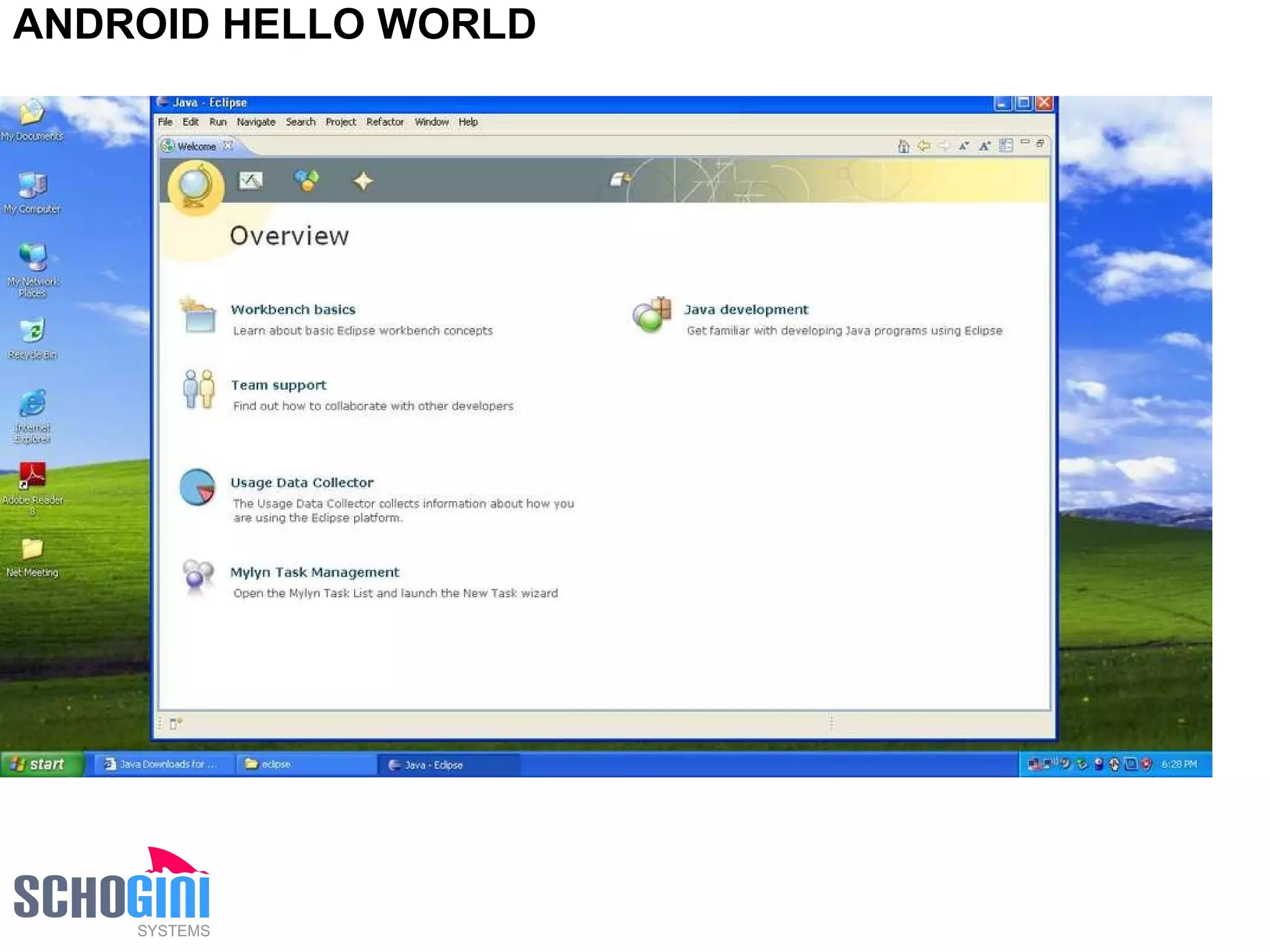Open the Team support link

pyautogui.click(x=278, y=385)
